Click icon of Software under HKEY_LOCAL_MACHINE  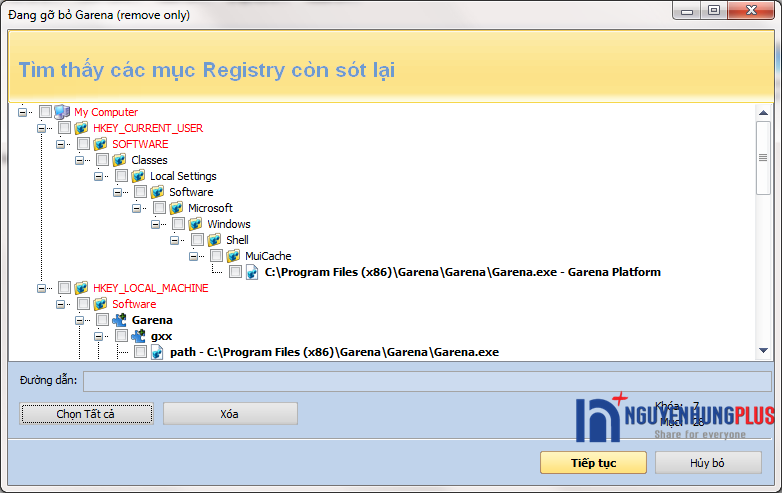click(100, 304)
